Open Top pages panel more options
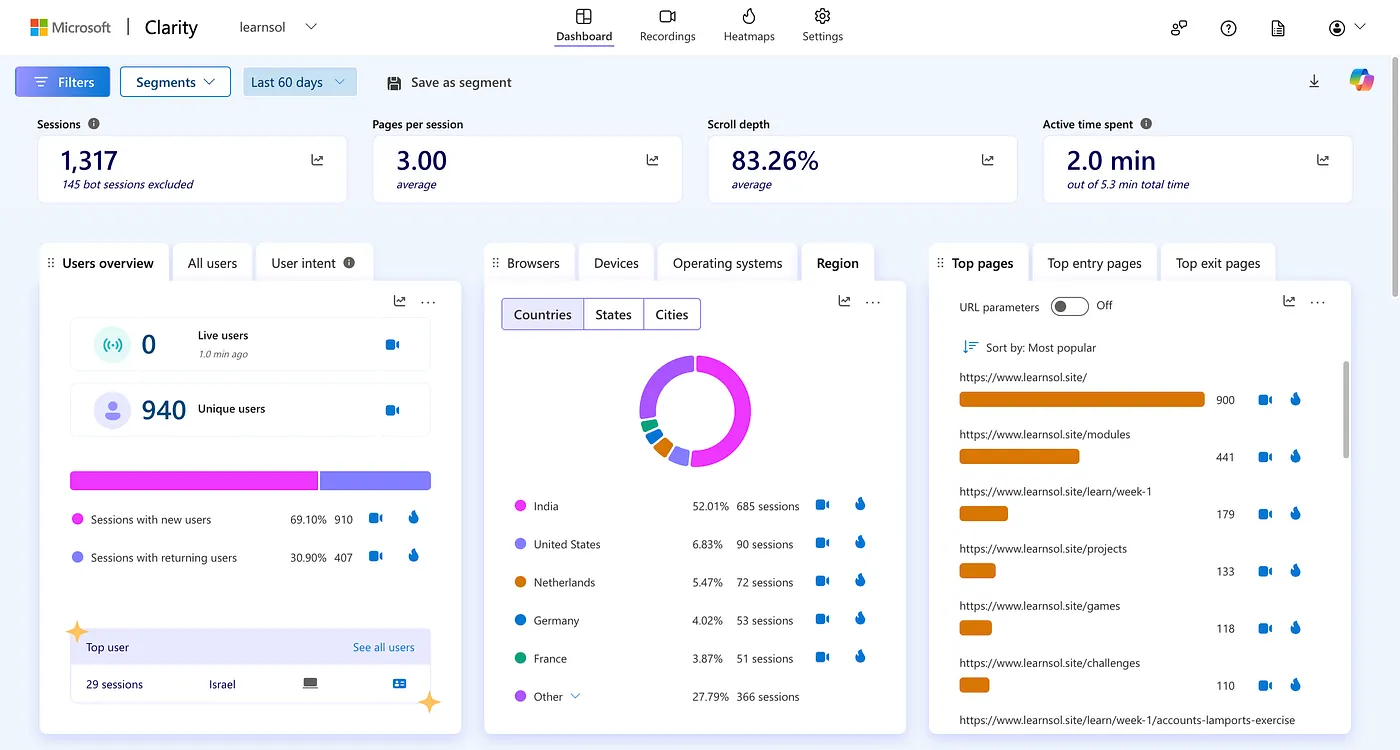Screen dimensions: 1400x750 click(1318, 301)
